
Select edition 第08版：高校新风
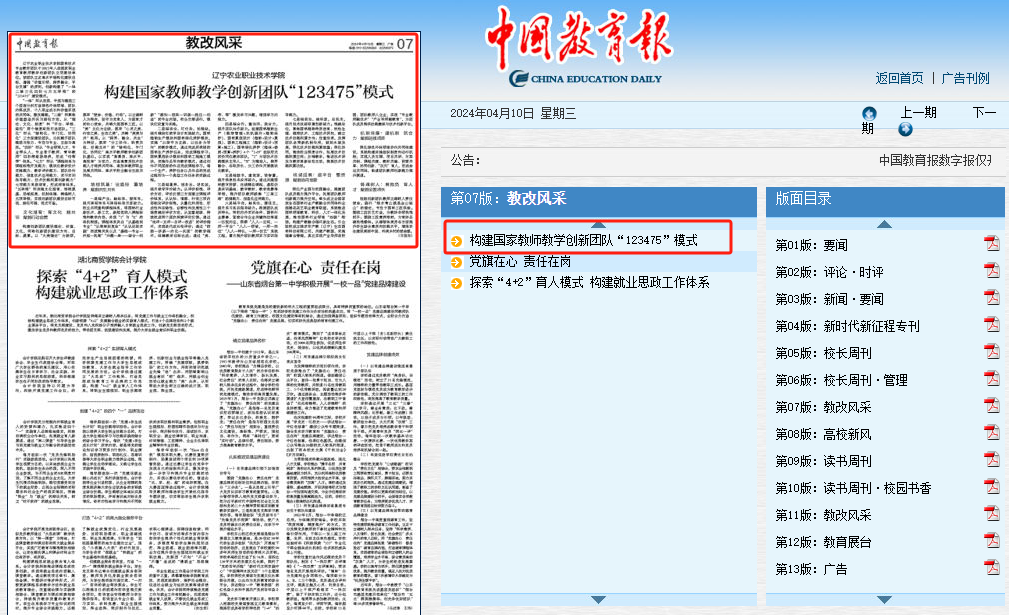824,434
